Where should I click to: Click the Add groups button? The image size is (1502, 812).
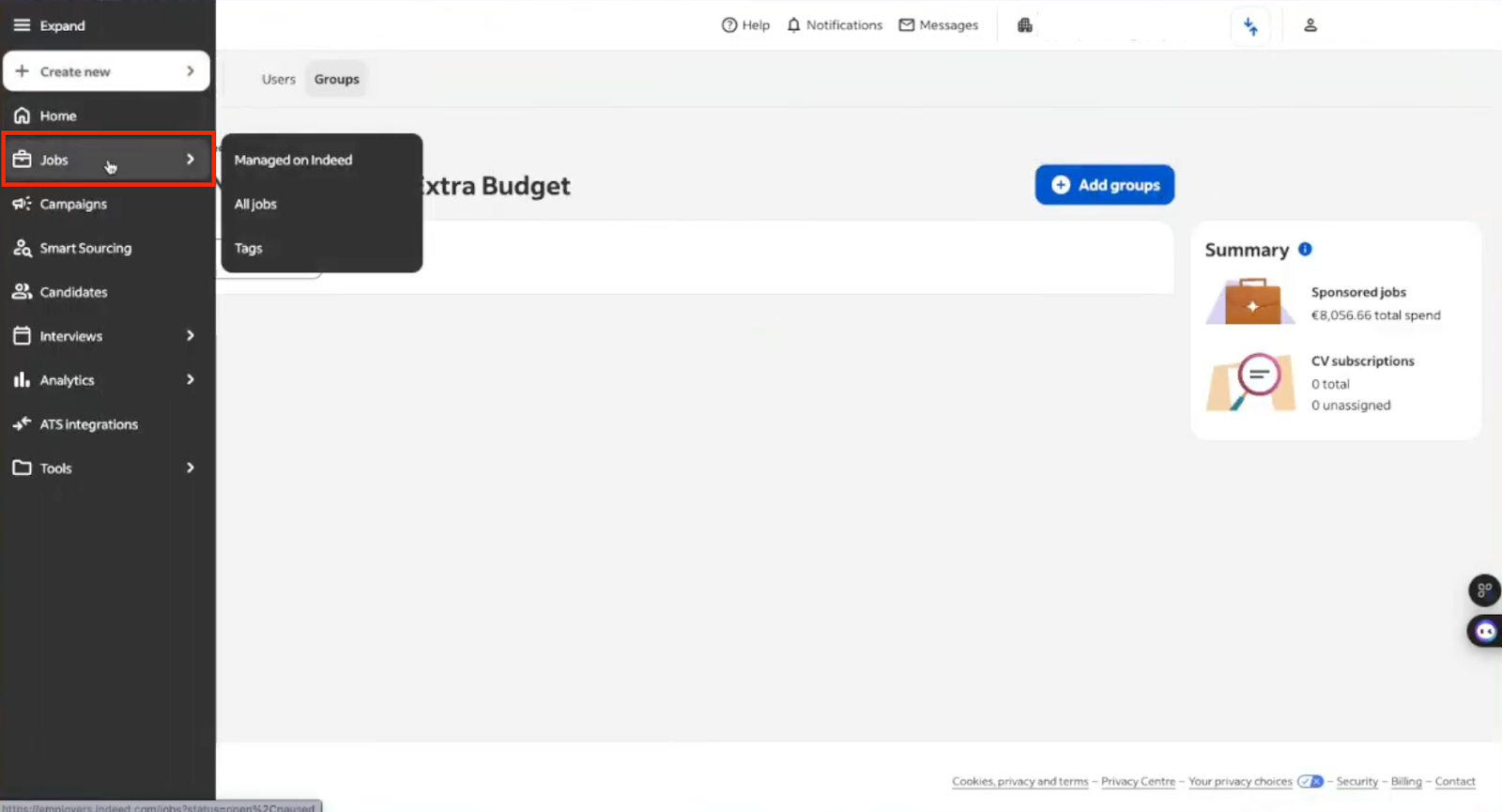click(1105, 185)
